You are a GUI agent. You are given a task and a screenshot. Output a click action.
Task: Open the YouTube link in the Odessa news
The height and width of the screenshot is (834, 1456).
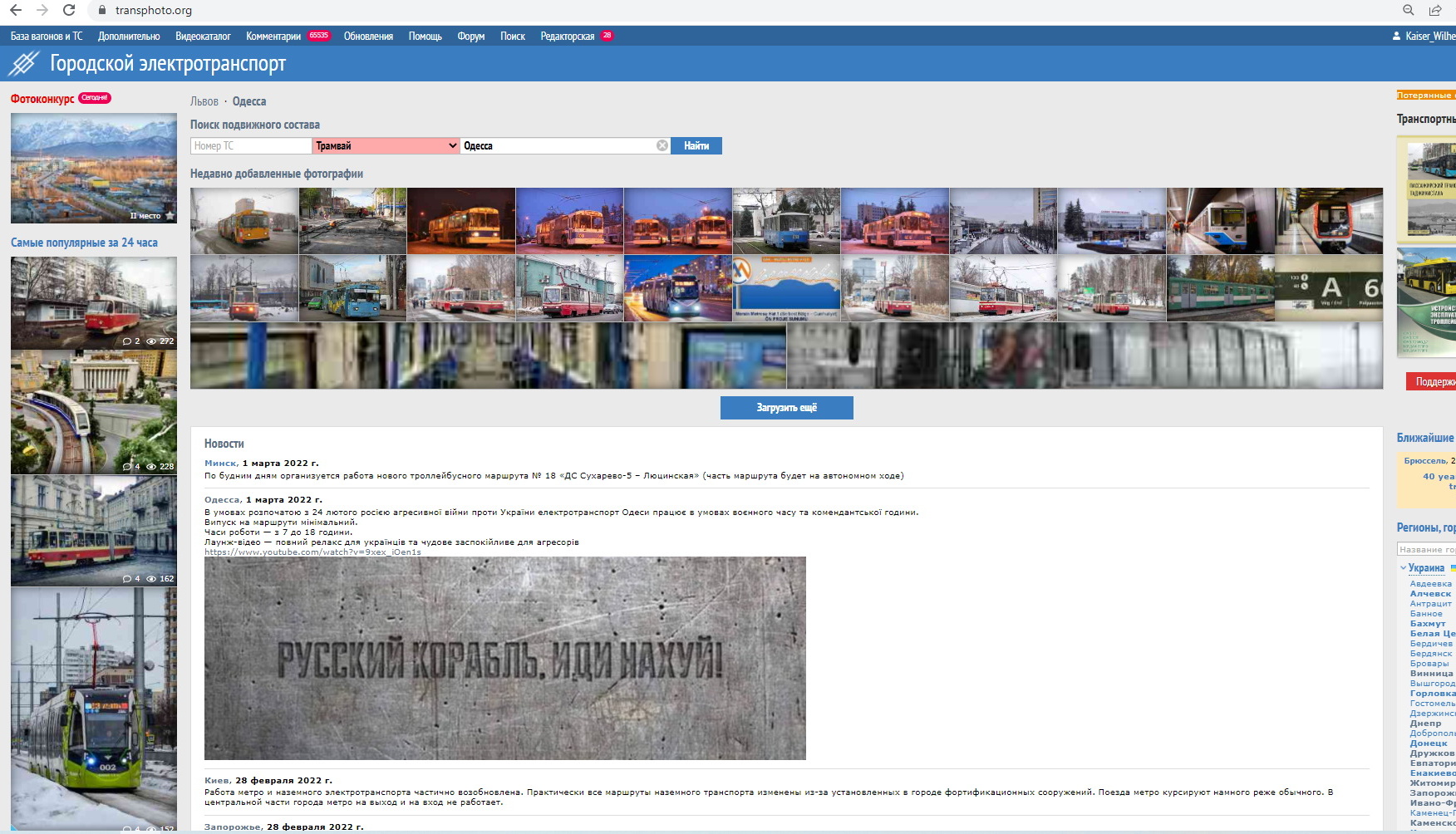(x=312, y=552)
